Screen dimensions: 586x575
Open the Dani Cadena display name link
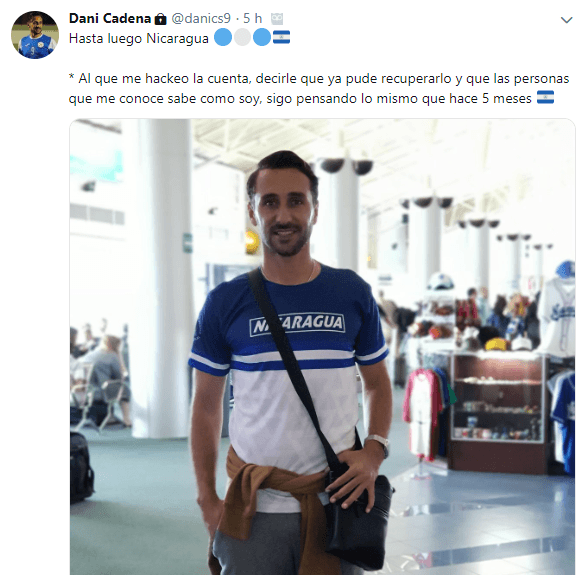[110, 19]
